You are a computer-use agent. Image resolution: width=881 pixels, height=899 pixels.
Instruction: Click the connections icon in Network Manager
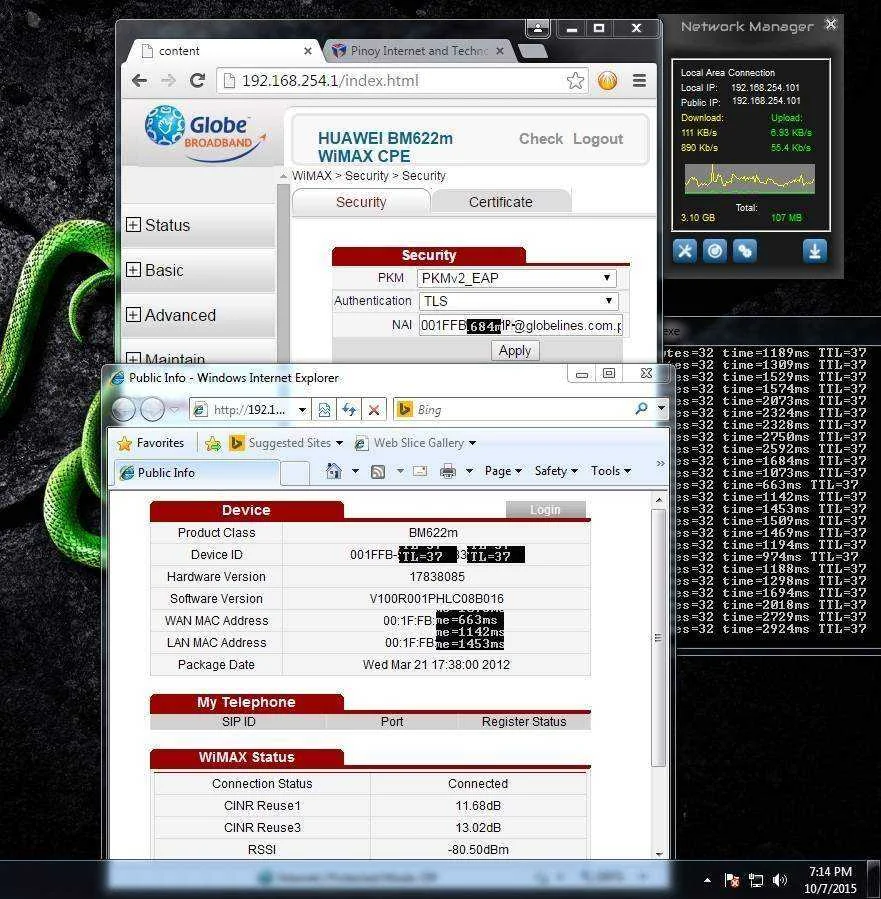click(x=745, y=251)
